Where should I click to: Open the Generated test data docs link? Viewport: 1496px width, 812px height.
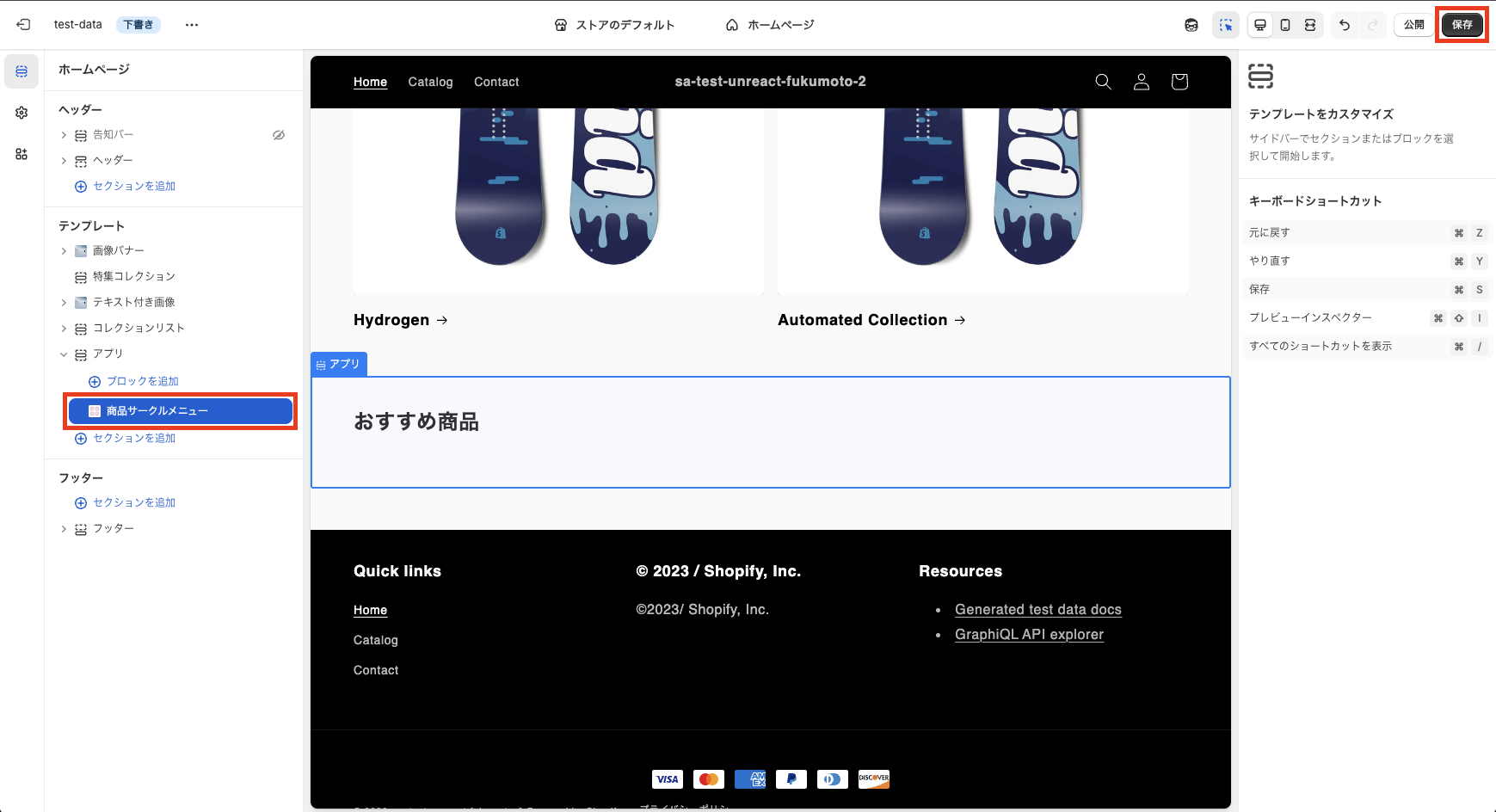(x=1037, y=609)
